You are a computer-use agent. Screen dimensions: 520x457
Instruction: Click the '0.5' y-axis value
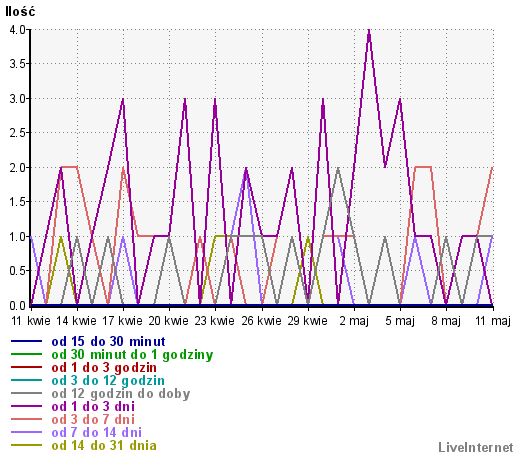point(18,271)
